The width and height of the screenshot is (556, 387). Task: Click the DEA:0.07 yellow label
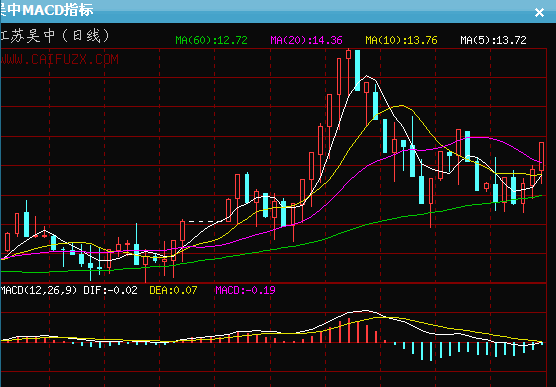[x=173, y=290]
